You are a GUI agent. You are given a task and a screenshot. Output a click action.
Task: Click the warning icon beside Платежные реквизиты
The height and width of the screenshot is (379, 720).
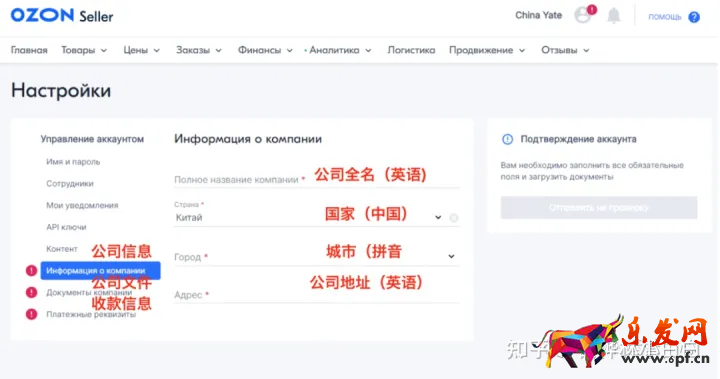coord(31,314)
